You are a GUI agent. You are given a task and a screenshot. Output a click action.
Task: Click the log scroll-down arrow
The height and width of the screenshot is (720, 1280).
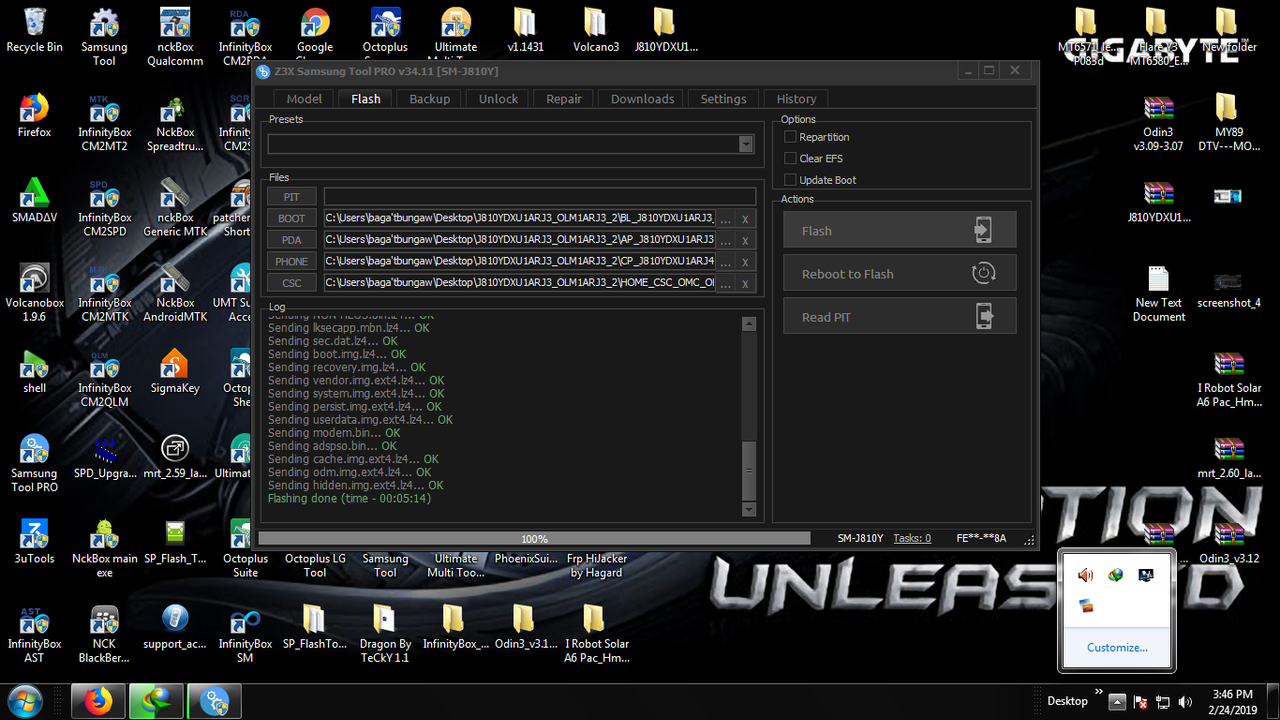(749, 510)
